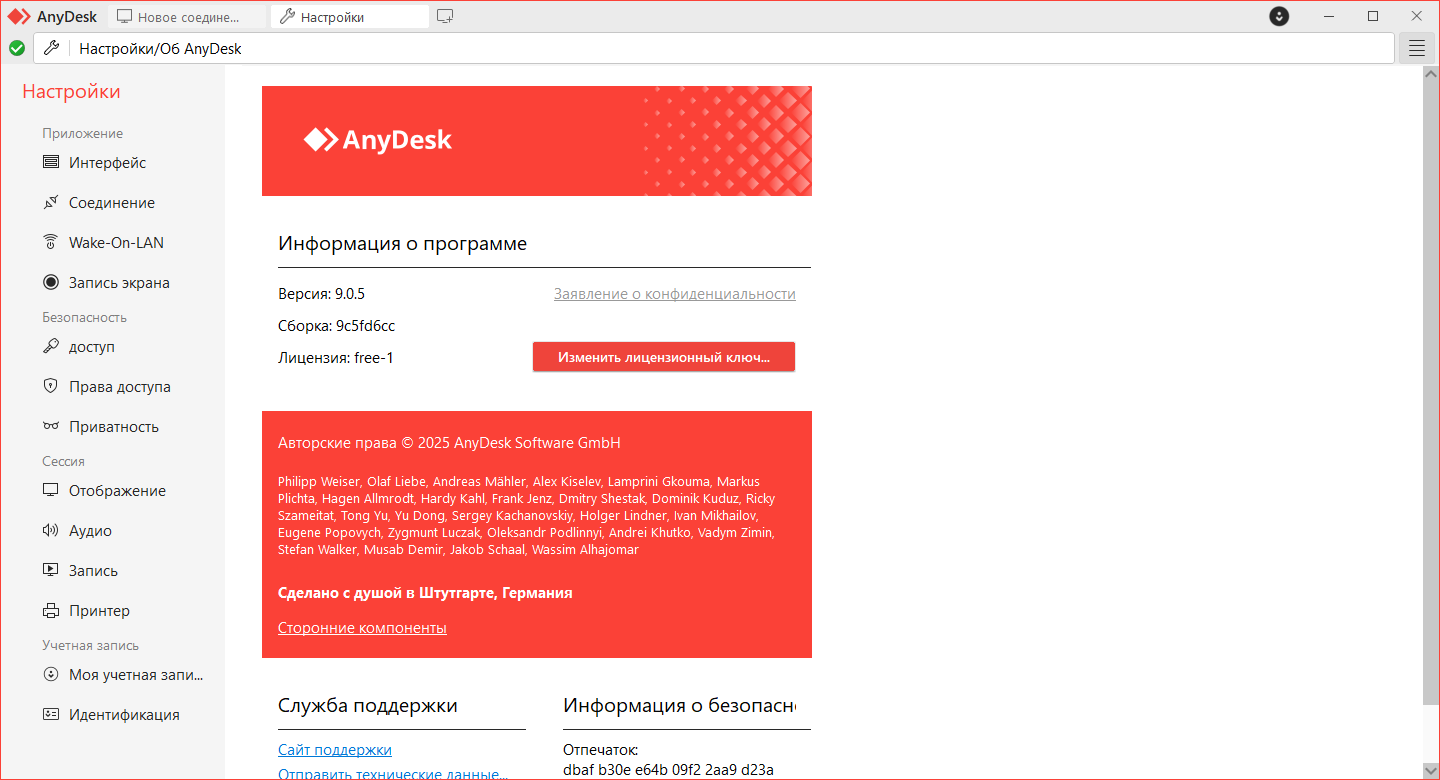Viewport: 1440px width, 780px height.
Task: Click the Служба поддержки heading
Action: point(368,706)
